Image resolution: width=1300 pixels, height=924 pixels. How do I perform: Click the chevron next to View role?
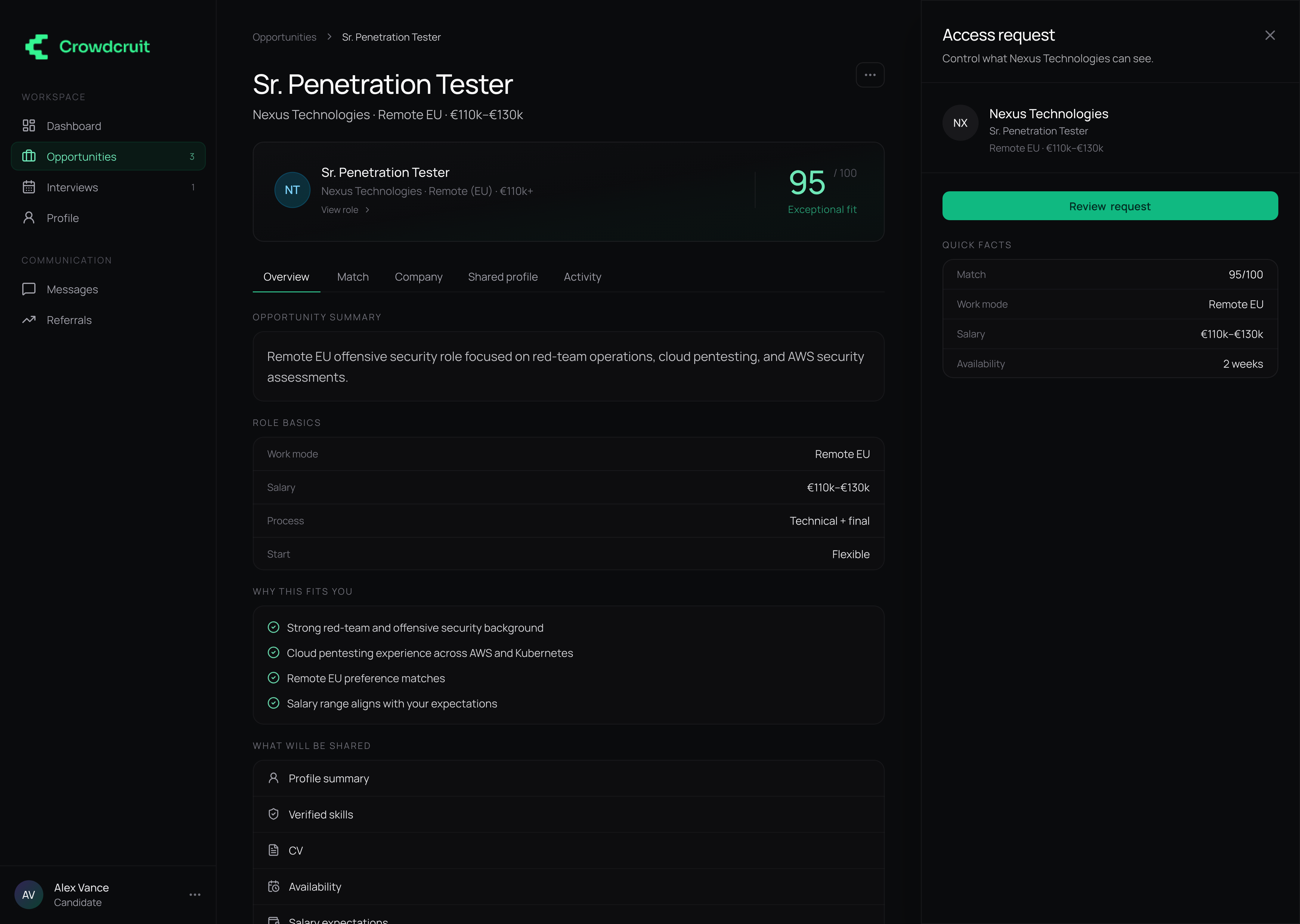pos(368,210)
